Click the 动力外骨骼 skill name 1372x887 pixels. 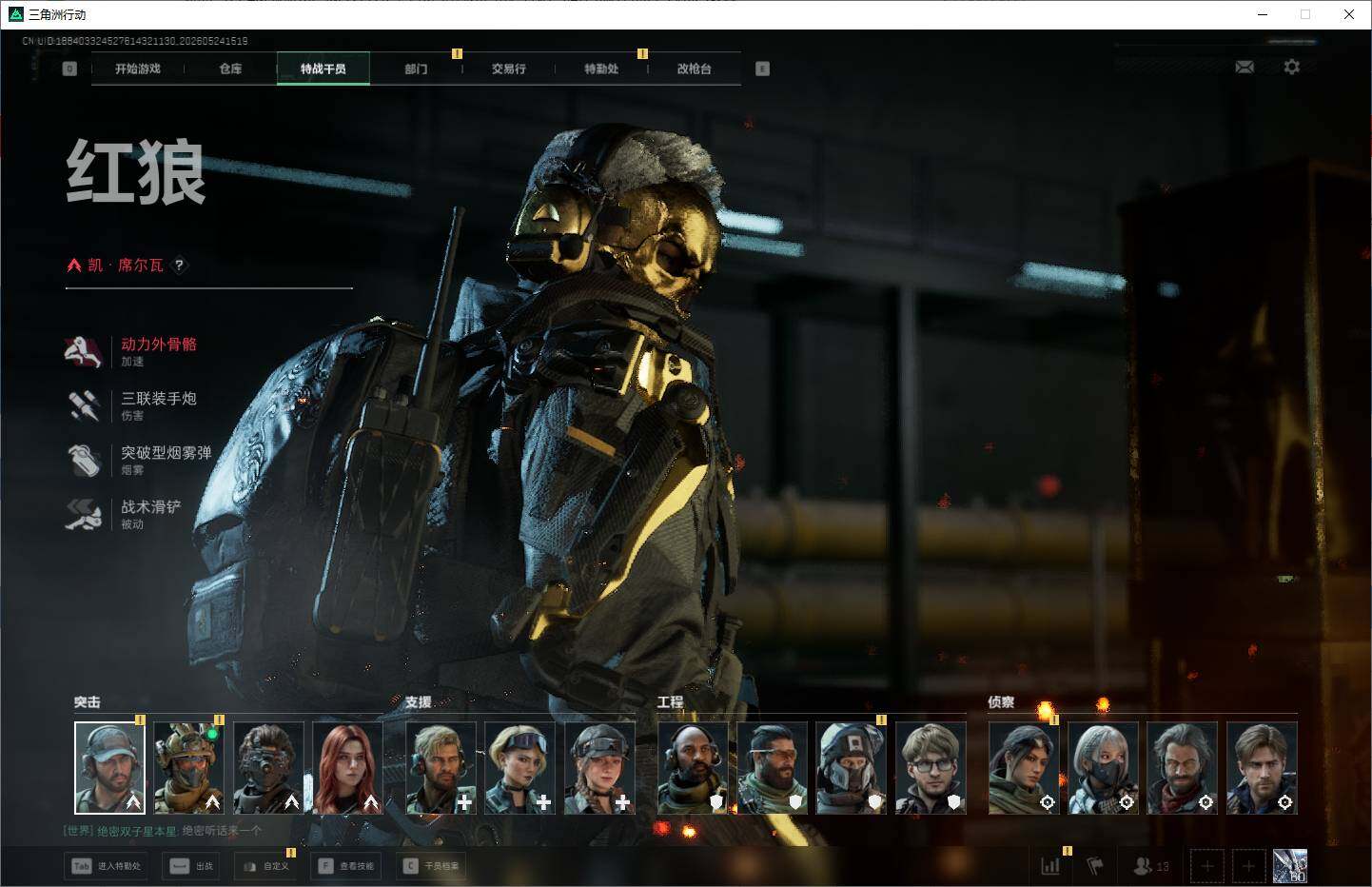click(x=159, y=345)
